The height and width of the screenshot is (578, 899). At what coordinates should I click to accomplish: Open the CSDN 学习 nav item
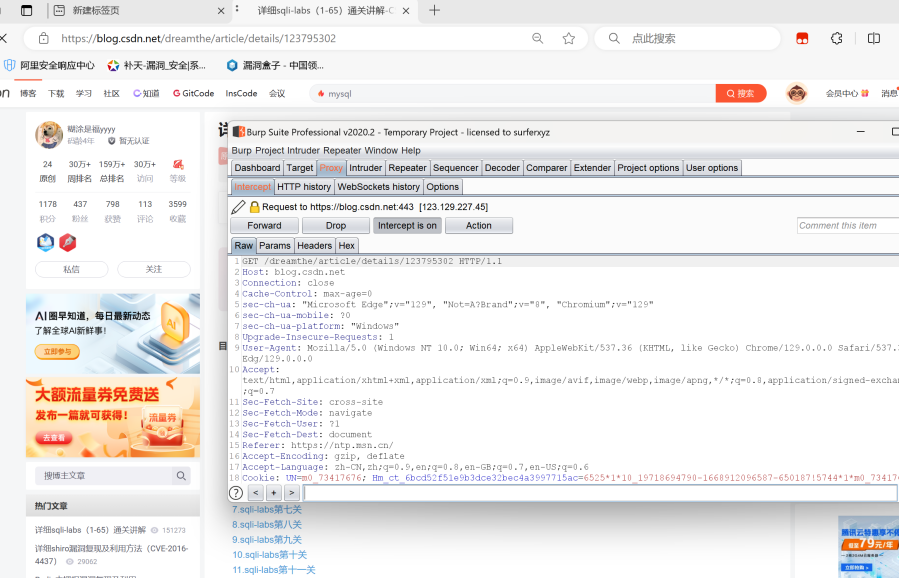click(x=84, y=93)
